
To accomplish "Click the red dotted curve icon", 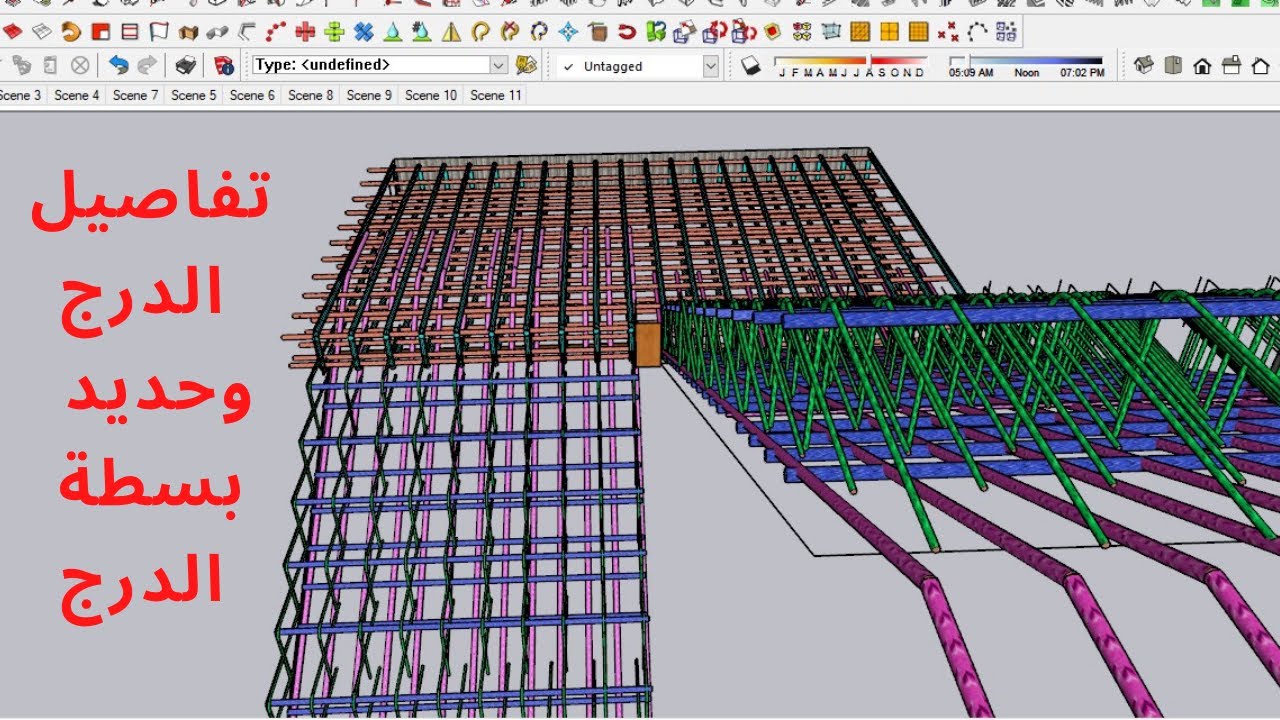I will click(x=276, y=32).
